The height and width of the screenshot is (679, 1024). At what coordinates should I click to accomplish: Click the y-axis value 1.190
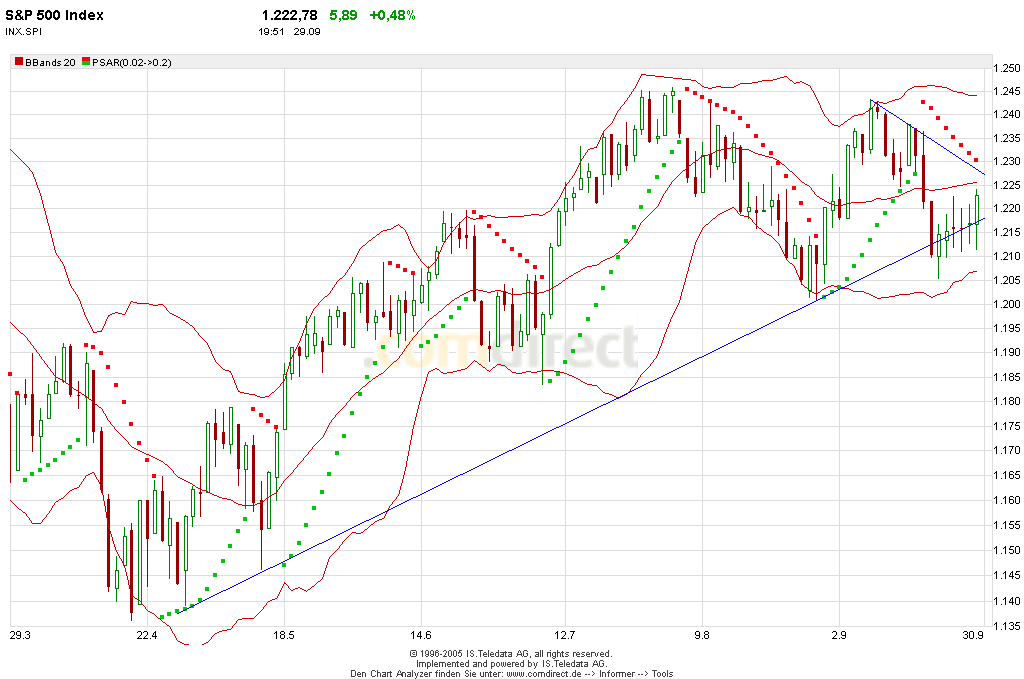click(x=1006, y=353)
